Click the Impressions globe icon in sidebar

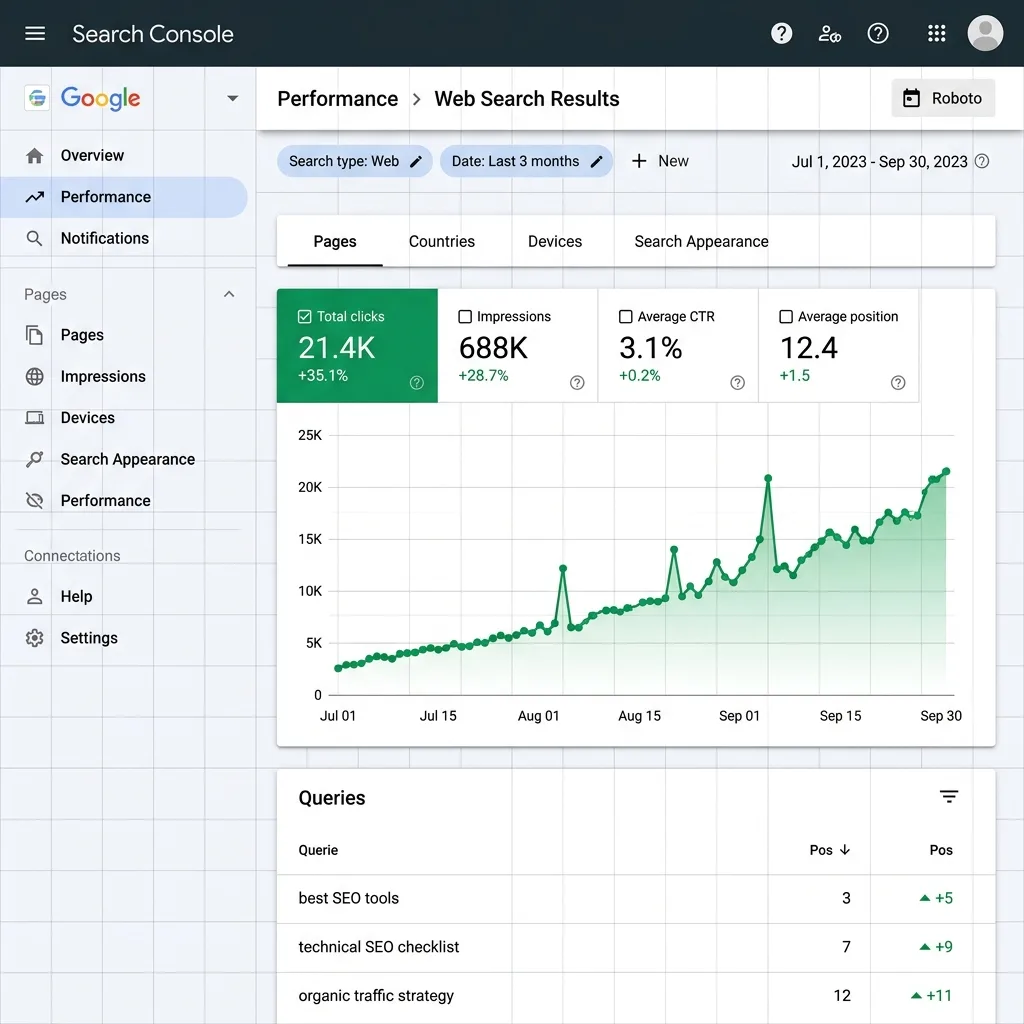click(x=35, y=377)
